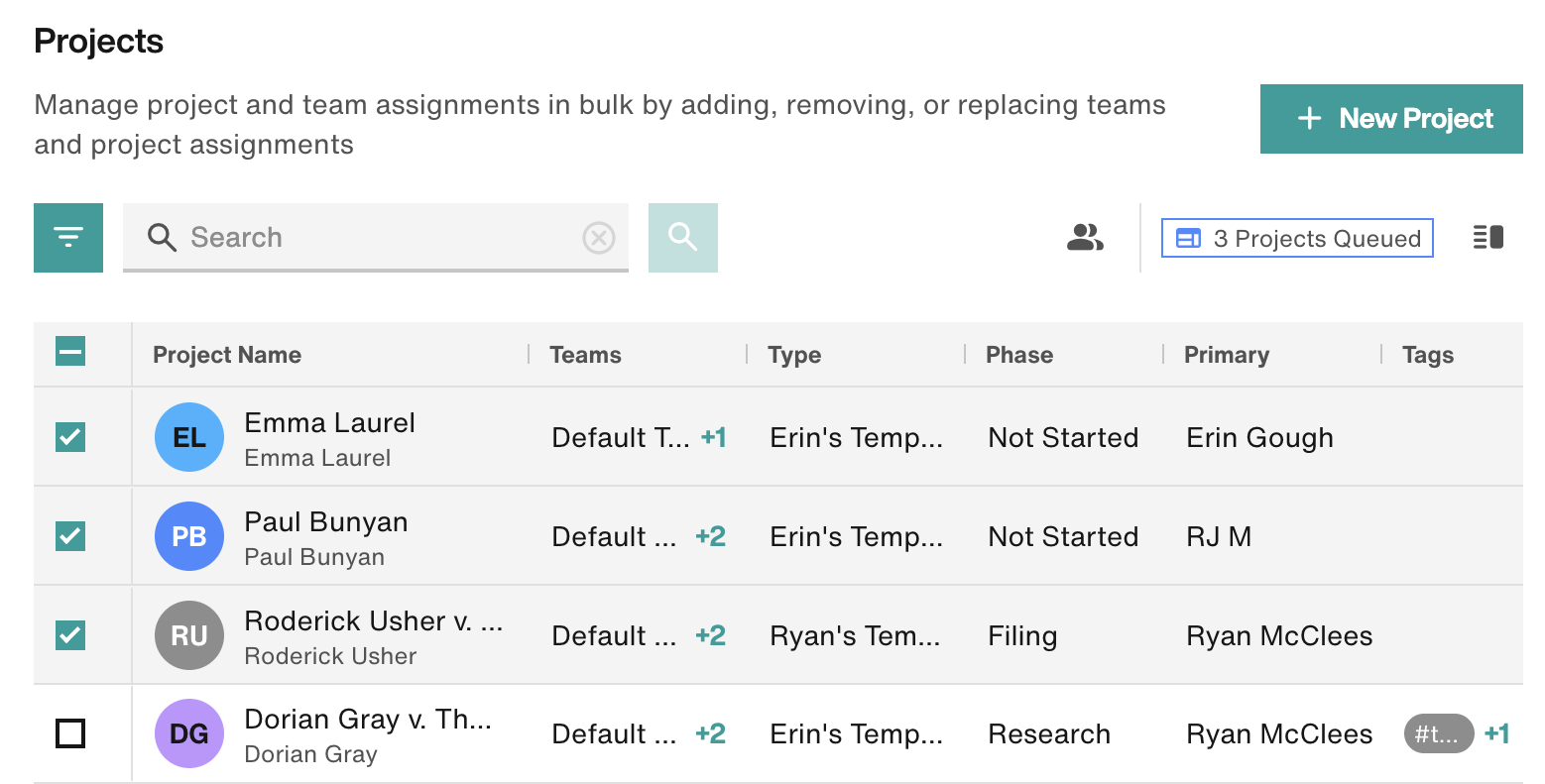Expand +1 teams for Emma Laurel
This screenshot has width=1545, height=784.
pos(714,437)
